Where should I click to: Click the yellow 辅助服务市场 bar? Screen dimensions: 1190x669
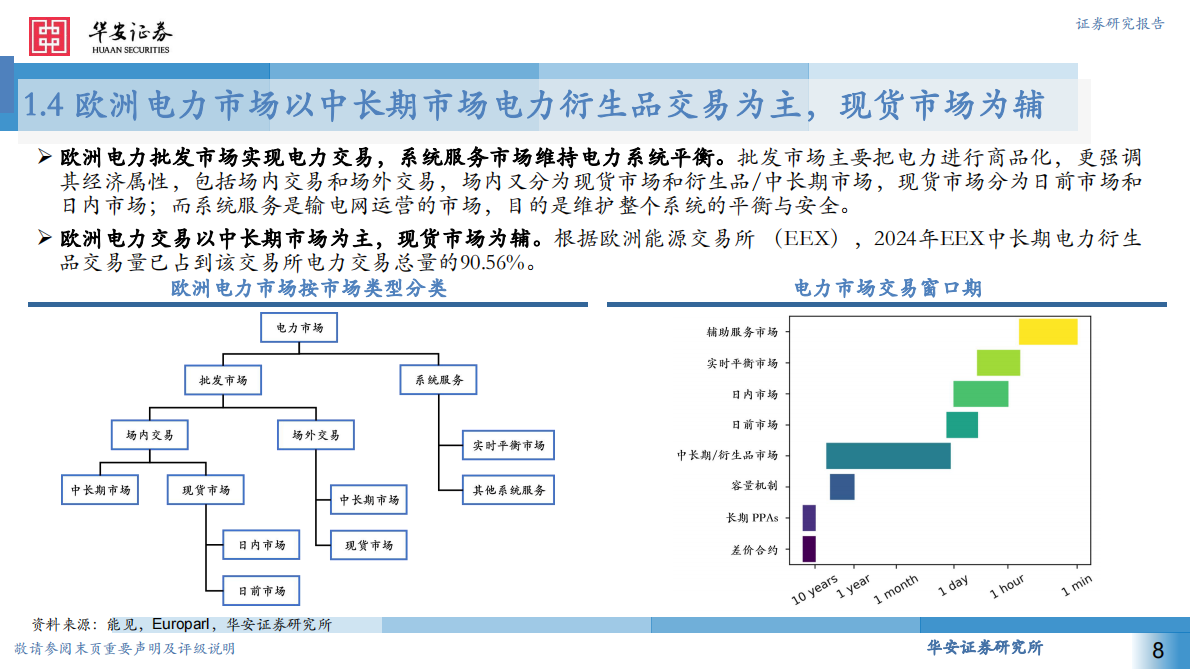pos(1048,331)
